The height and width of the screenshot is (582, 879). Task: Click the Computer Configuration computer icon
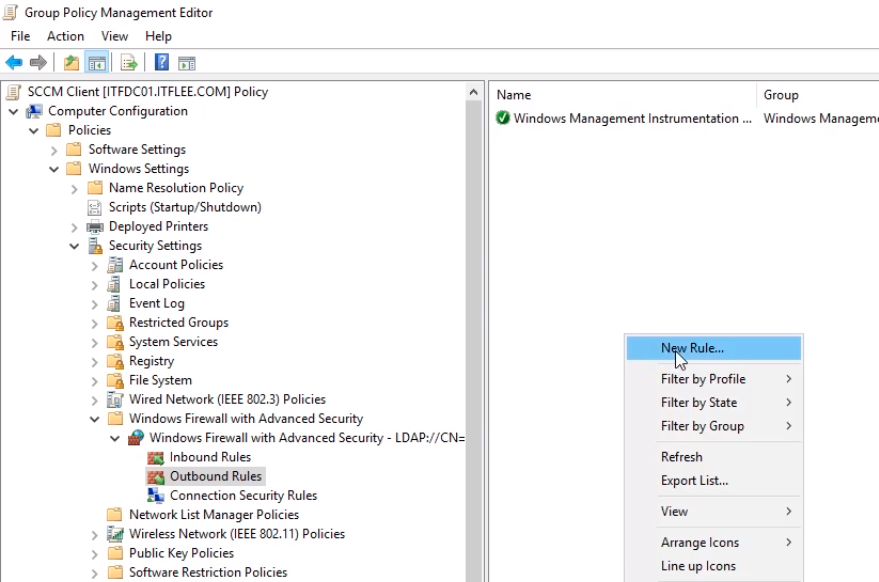pos(34,111)
